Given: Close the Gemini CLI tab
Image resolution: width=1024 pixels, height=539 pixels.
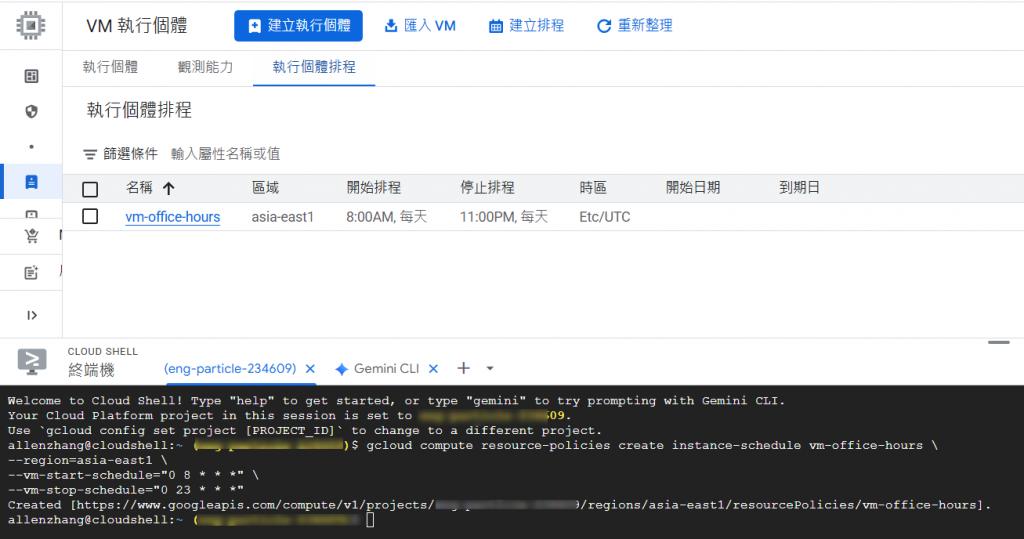Looking at the screenshot, I should [433, 368].
